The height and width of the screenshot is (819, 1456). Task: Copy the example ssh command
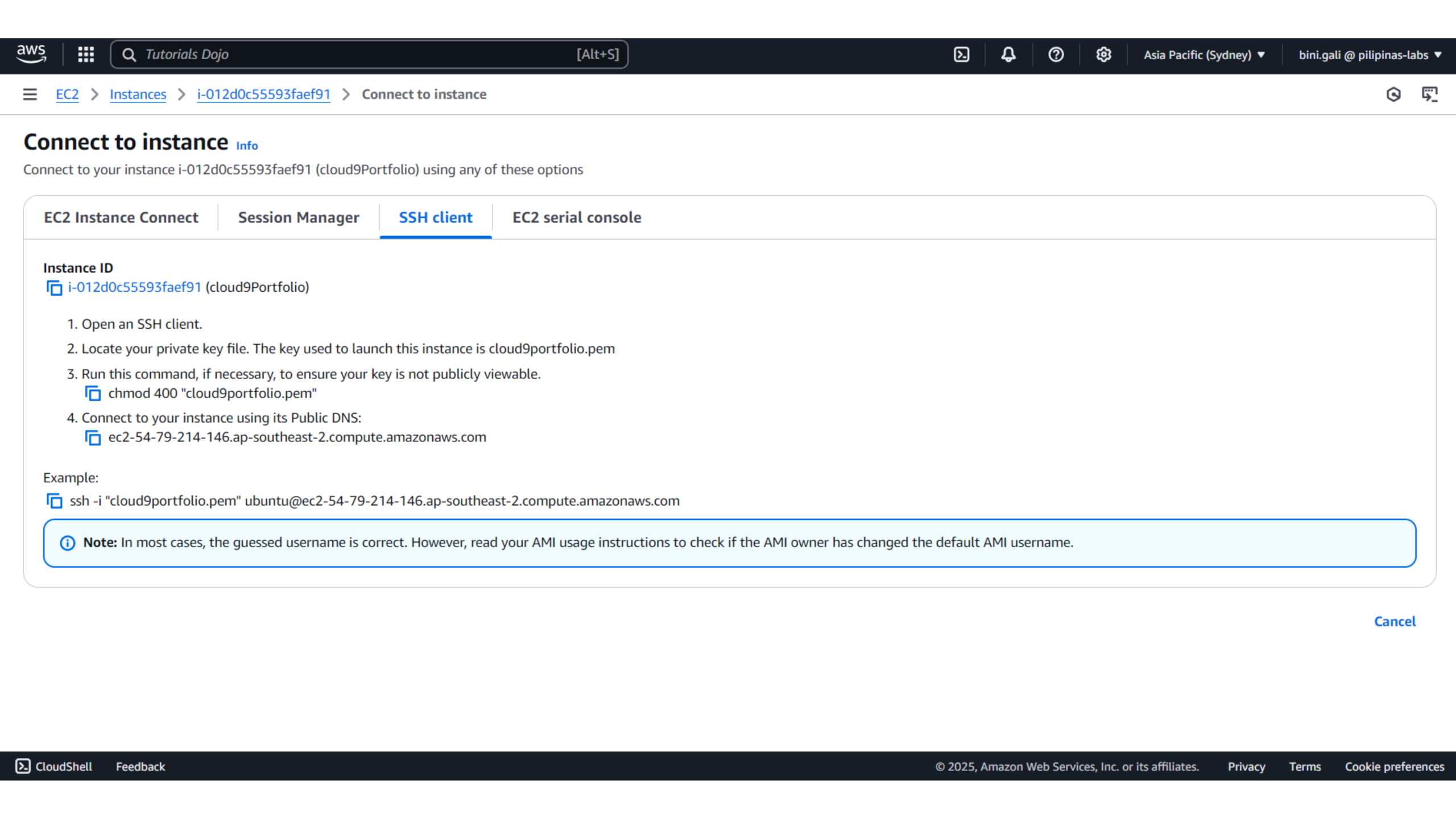pos(55,501)
